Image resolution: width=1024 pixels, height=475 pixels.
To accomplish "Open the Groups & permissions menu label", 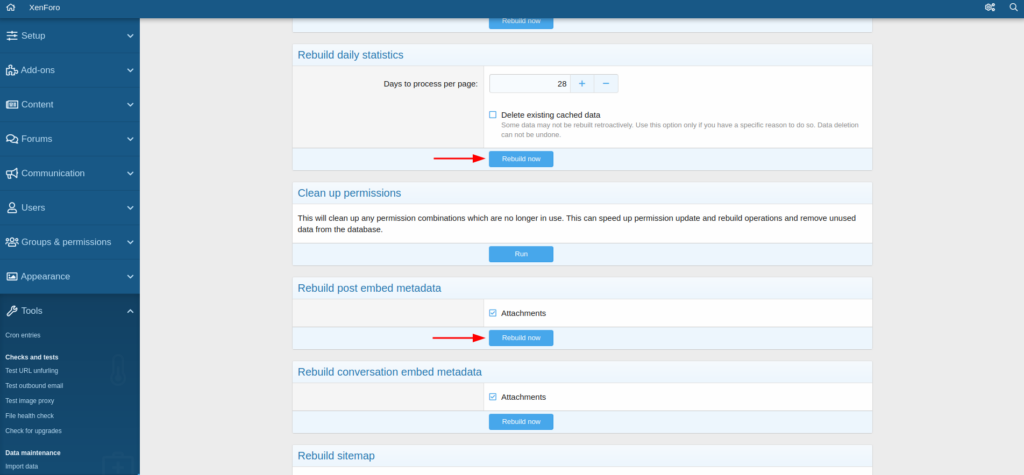I will point(66,242).
